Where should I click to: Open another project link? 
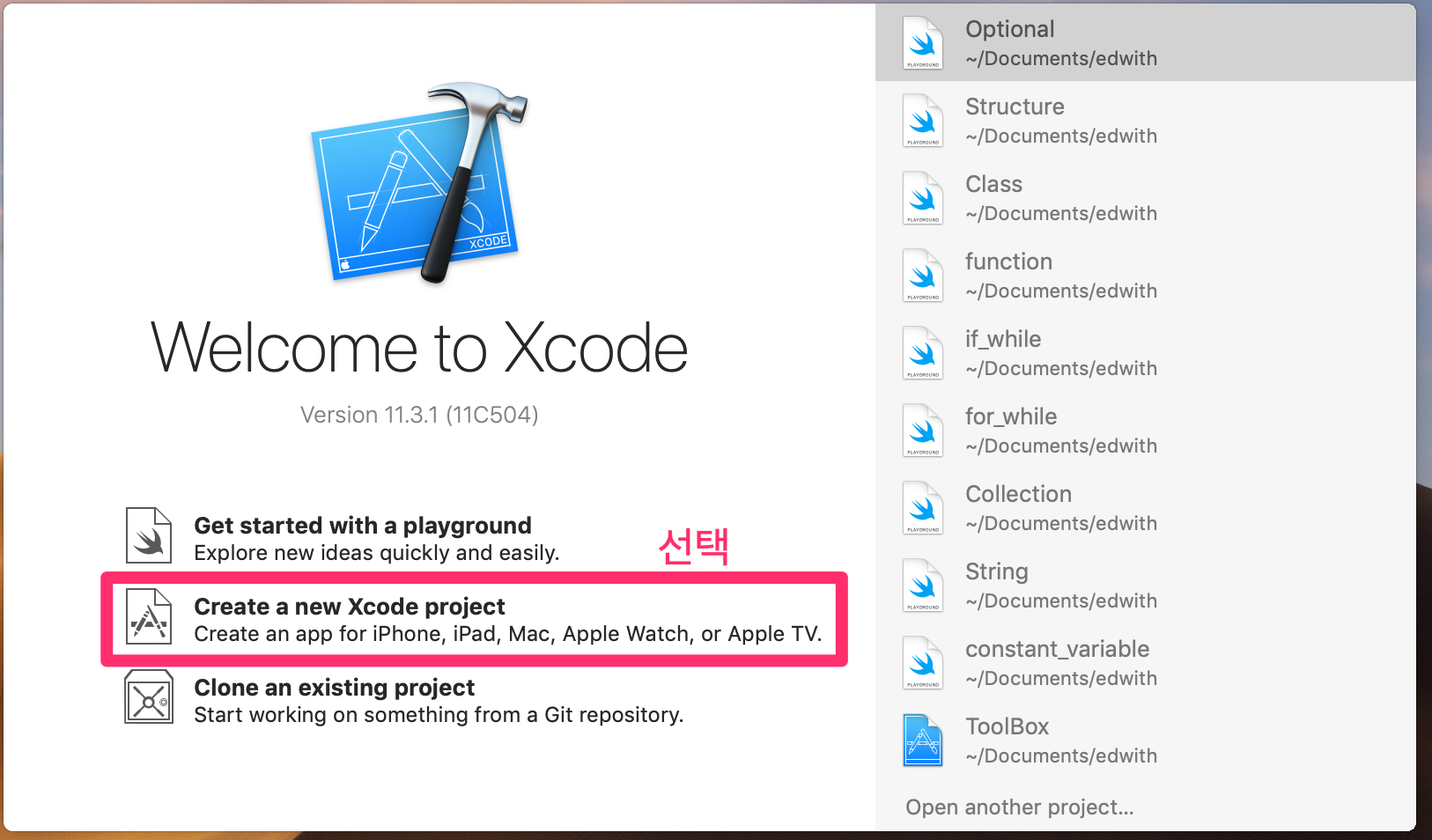click(x=1020, y=807)
